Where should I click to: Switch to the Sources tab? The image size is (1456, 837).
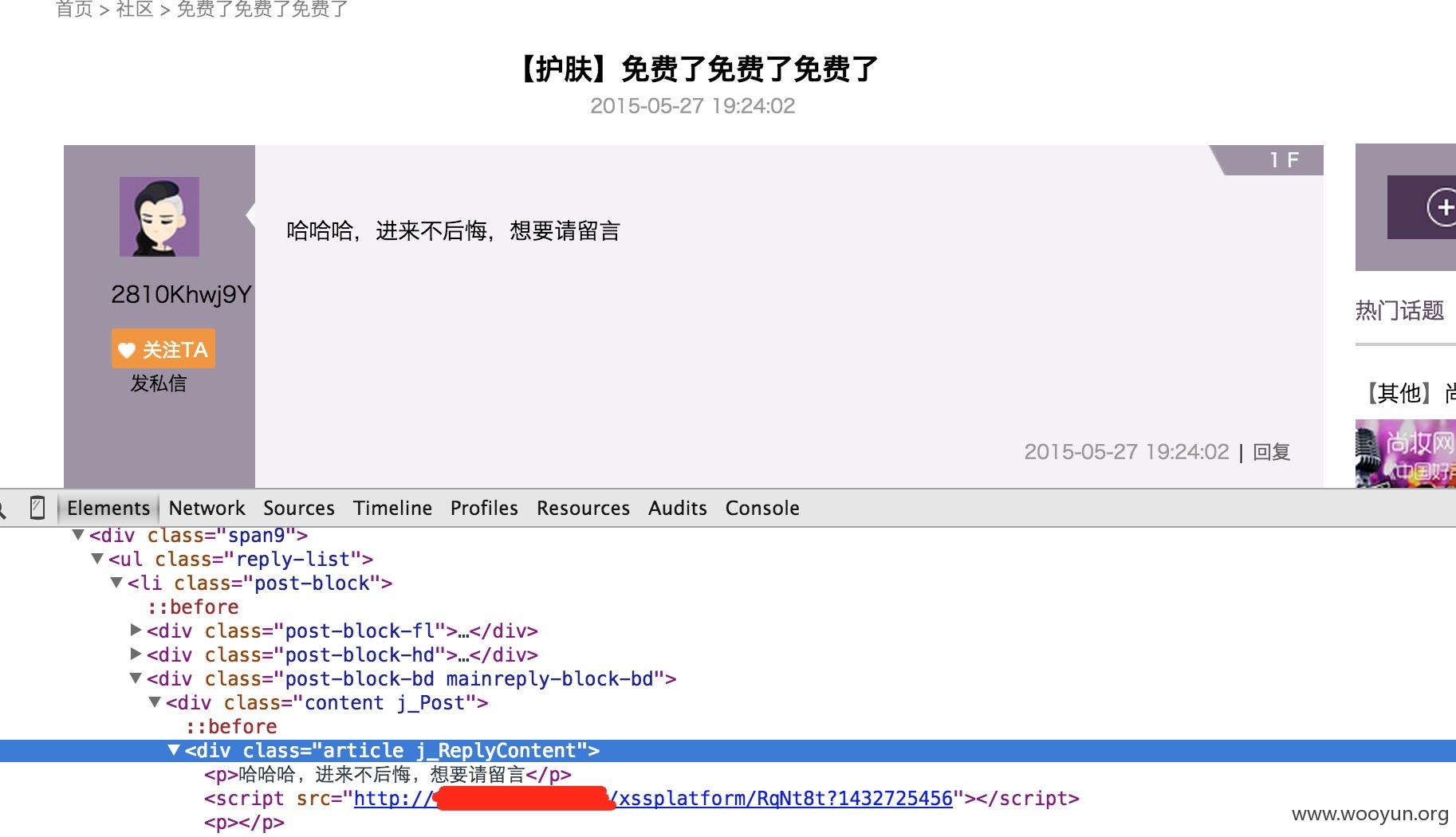(x=299, y=508)
